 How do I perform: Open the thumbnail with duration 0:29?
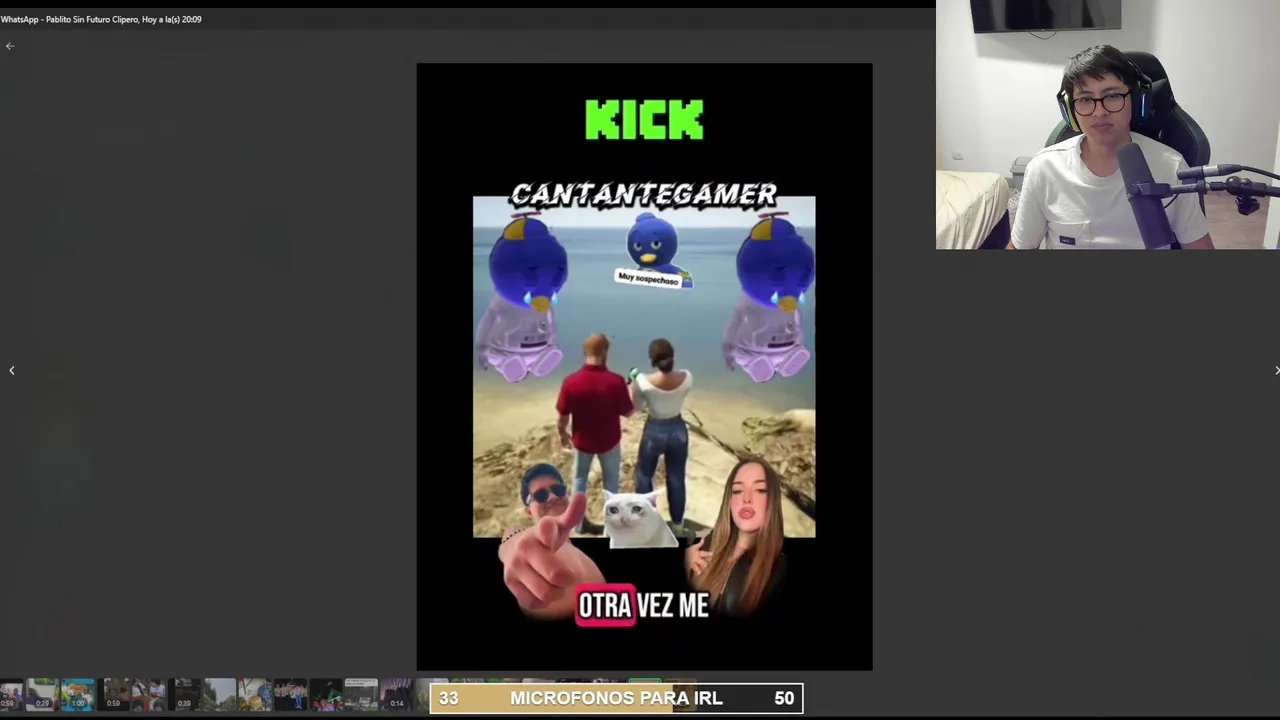(x=42, y=694)
